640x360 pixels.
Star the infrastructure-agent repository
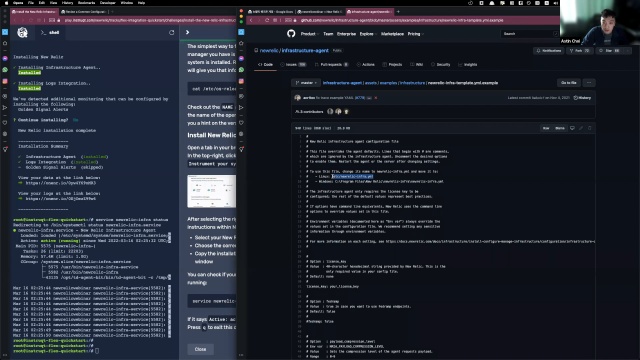coord(609,51)
